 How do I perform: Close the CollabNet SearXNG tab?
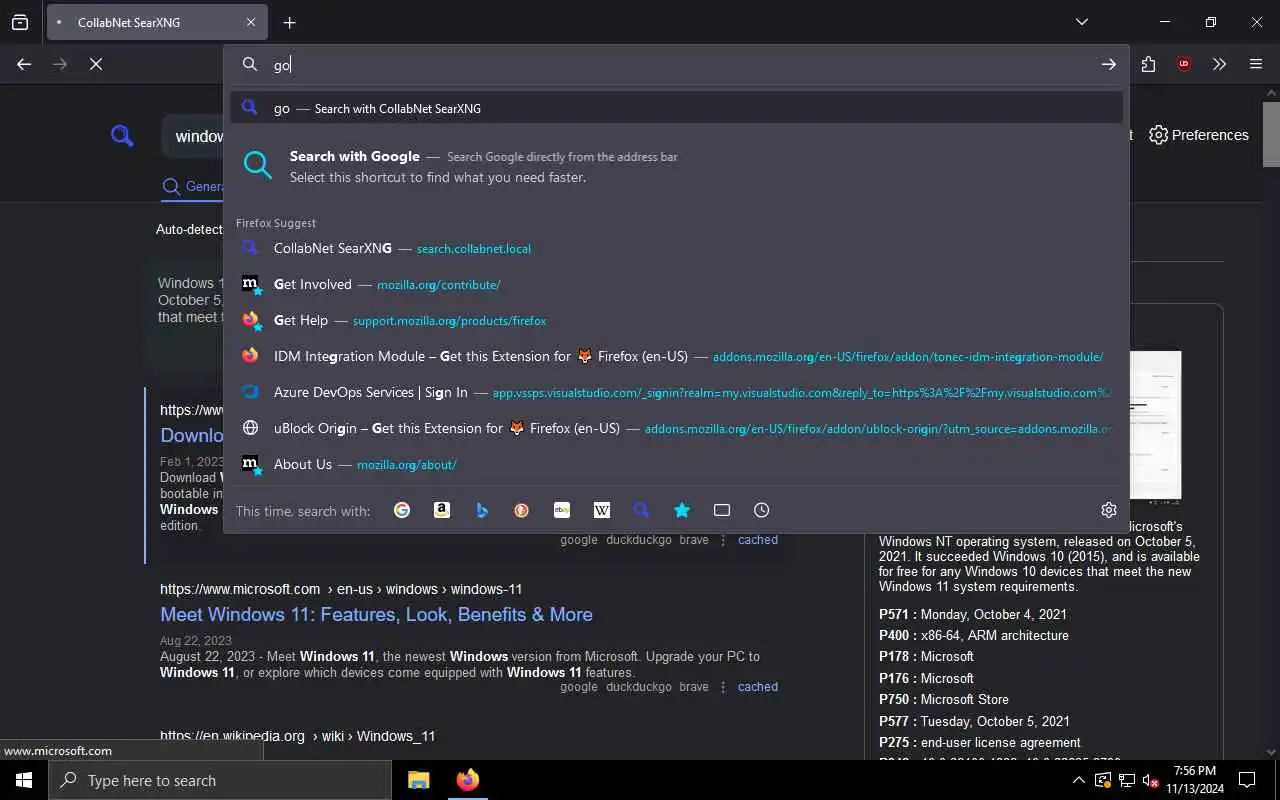coord(251,22)
